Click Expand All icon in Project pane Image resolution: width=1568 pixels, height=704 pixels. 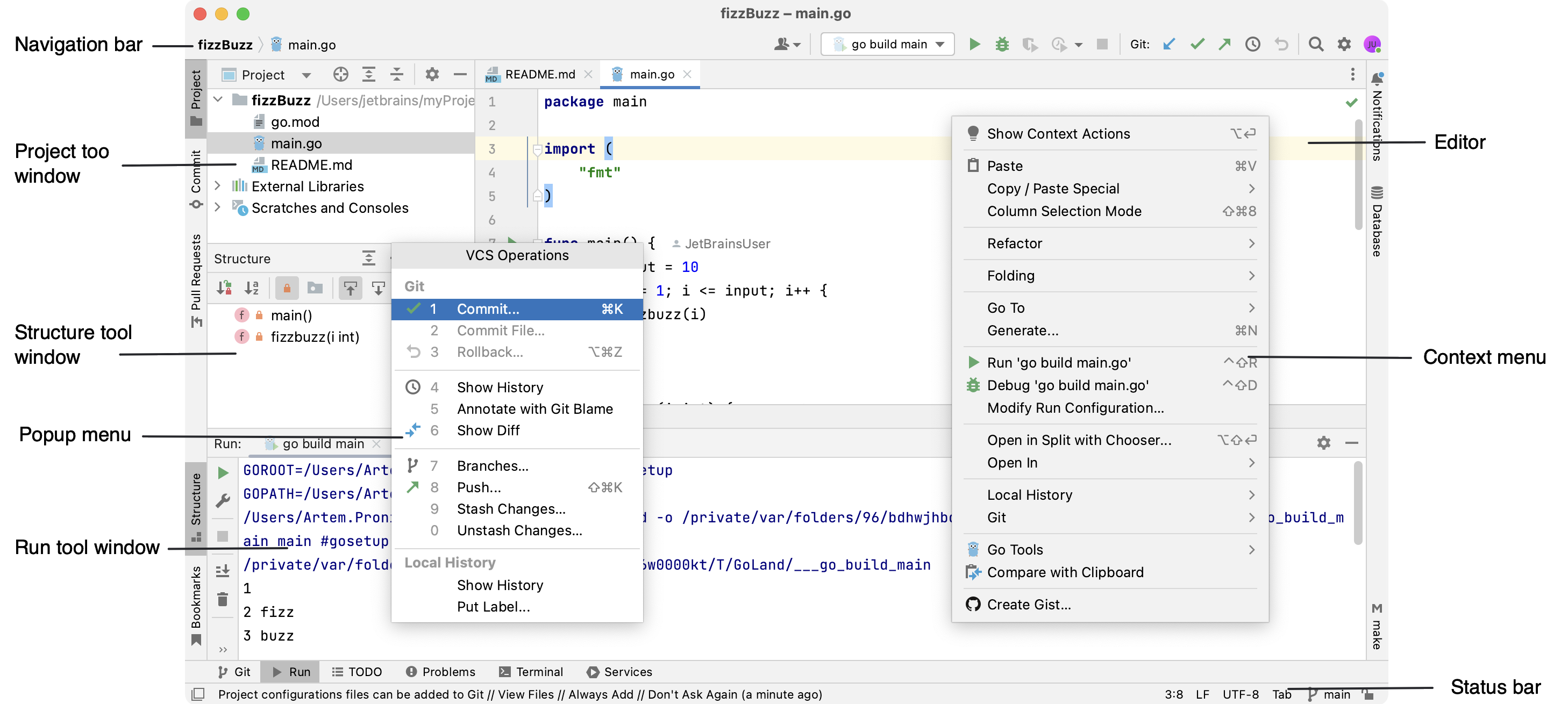pos(369,74)
